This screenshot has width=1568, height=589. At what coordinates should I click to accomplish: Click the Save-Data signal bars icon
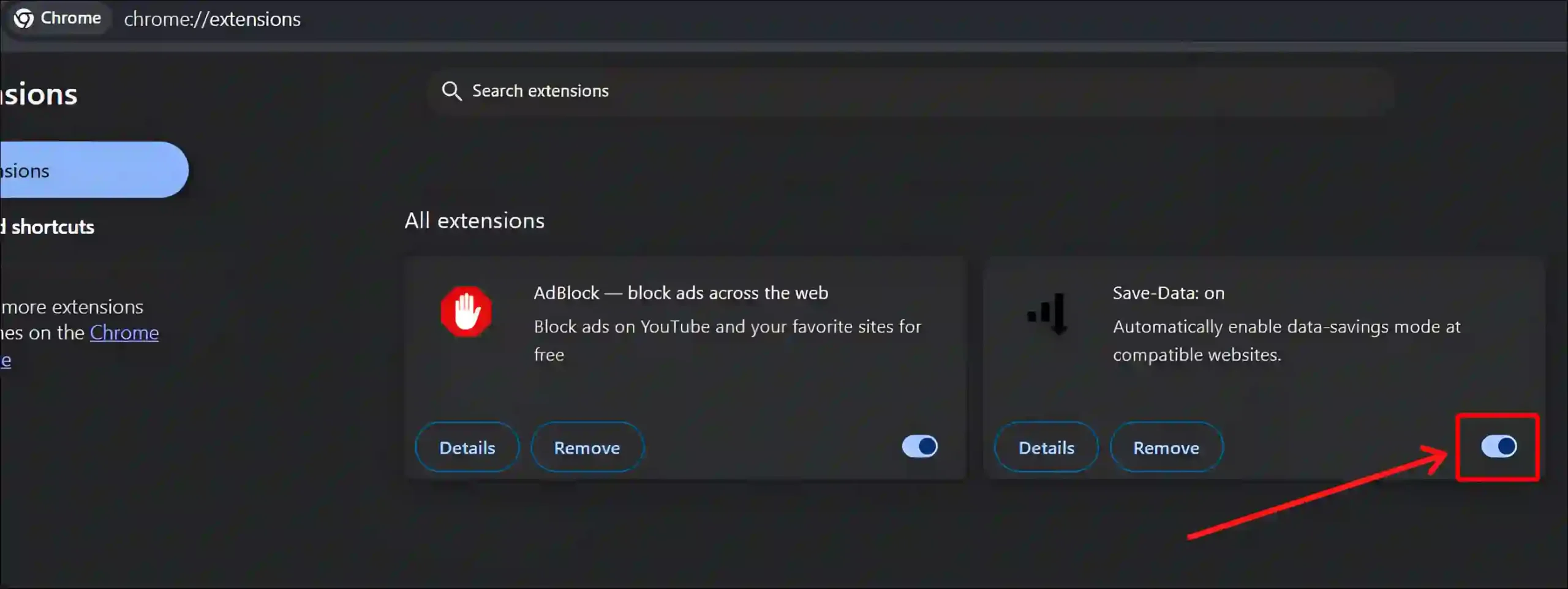click(x=1047, y=313)
